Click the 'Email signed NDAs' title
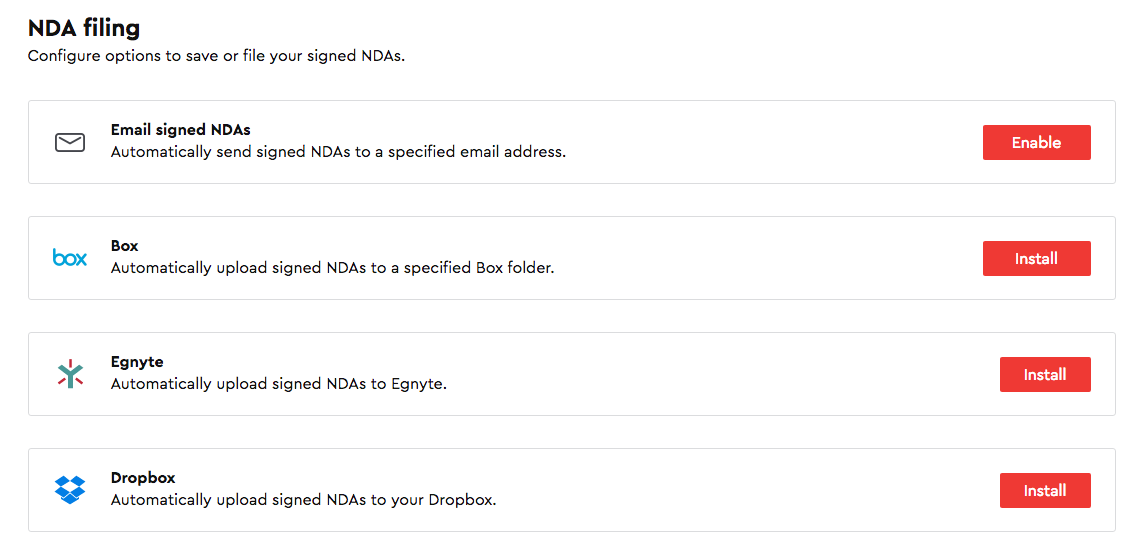Screen dimensions: 1139x557 [x=180, y=130]
